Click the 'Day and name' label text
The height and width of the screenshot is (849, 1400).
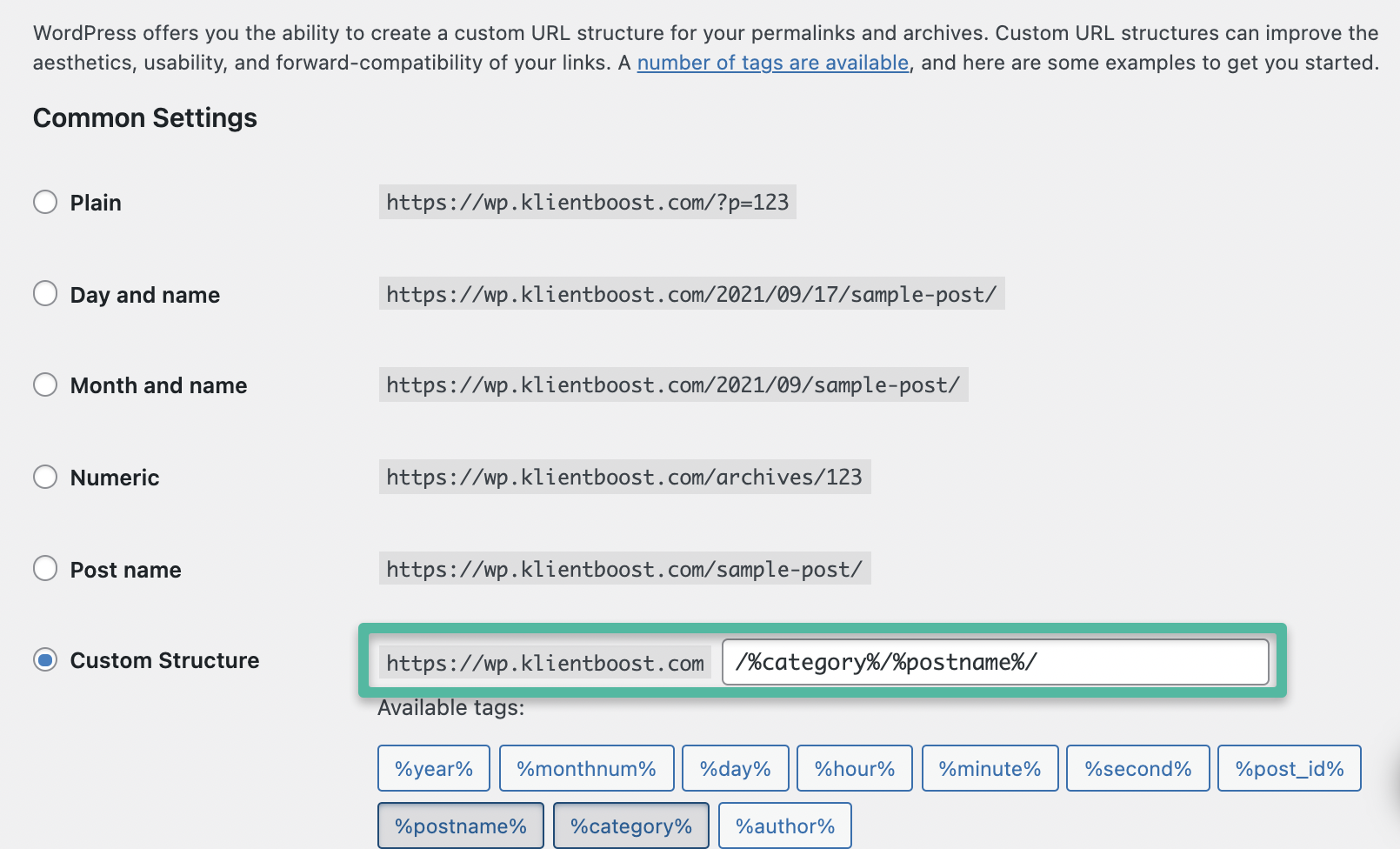point(145,295)
